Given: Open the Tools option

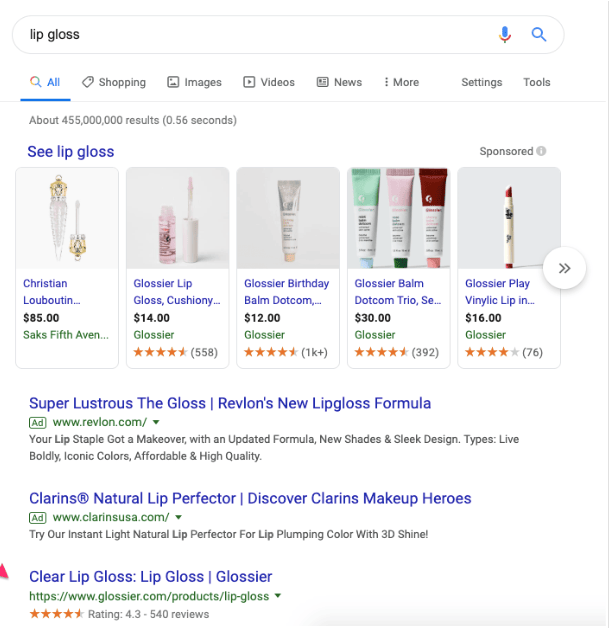Looking at the screenshot, I should click(x=536, y=82).
